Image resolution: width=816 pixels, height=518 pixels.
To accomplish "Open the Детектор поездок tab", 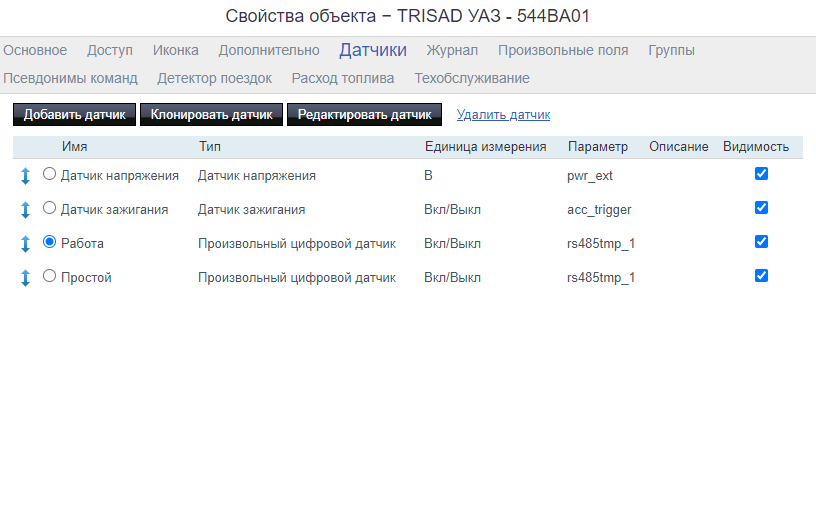I will pos(214,78).
